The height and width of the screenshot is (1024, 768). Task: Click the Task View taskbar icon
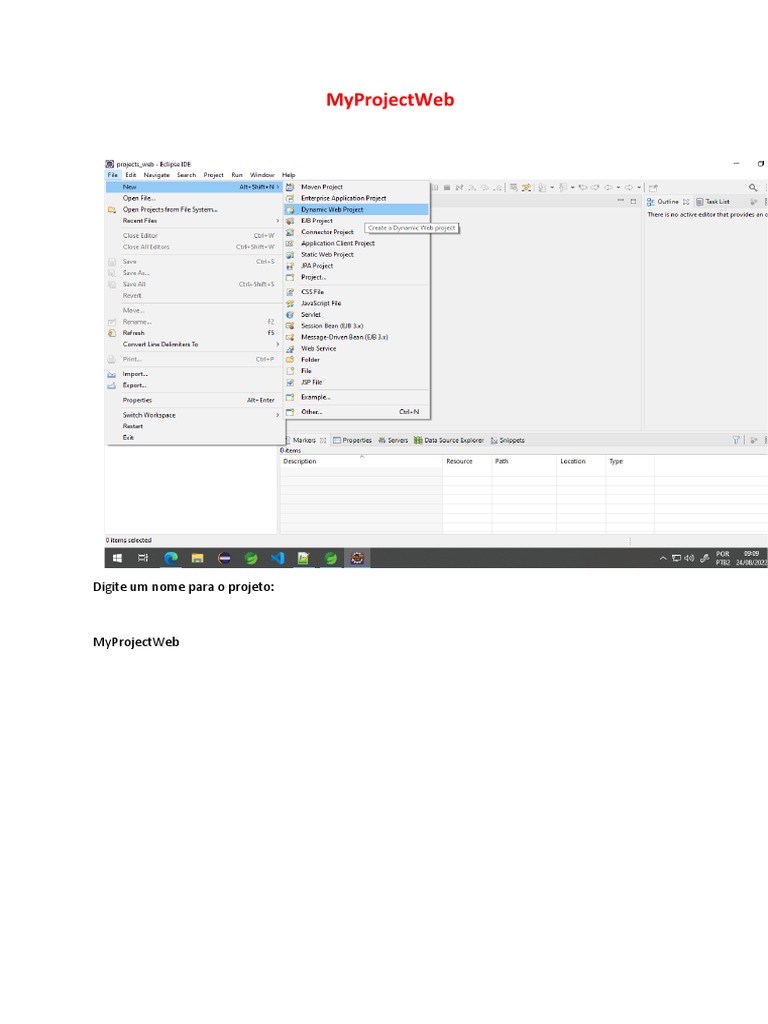click(x=143, y=558)
